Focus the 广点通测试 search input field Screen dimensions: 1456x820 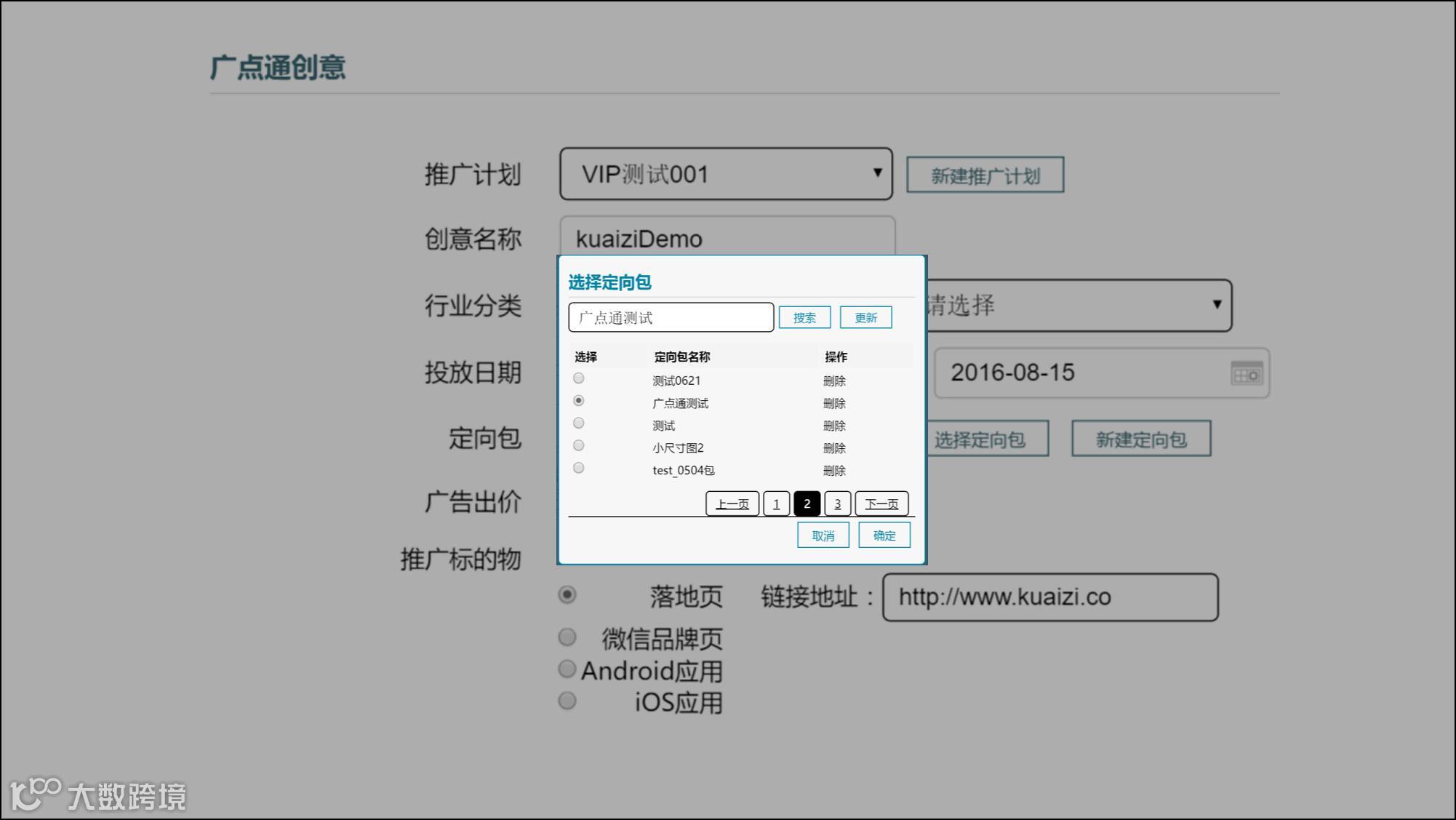coord(671,317)
